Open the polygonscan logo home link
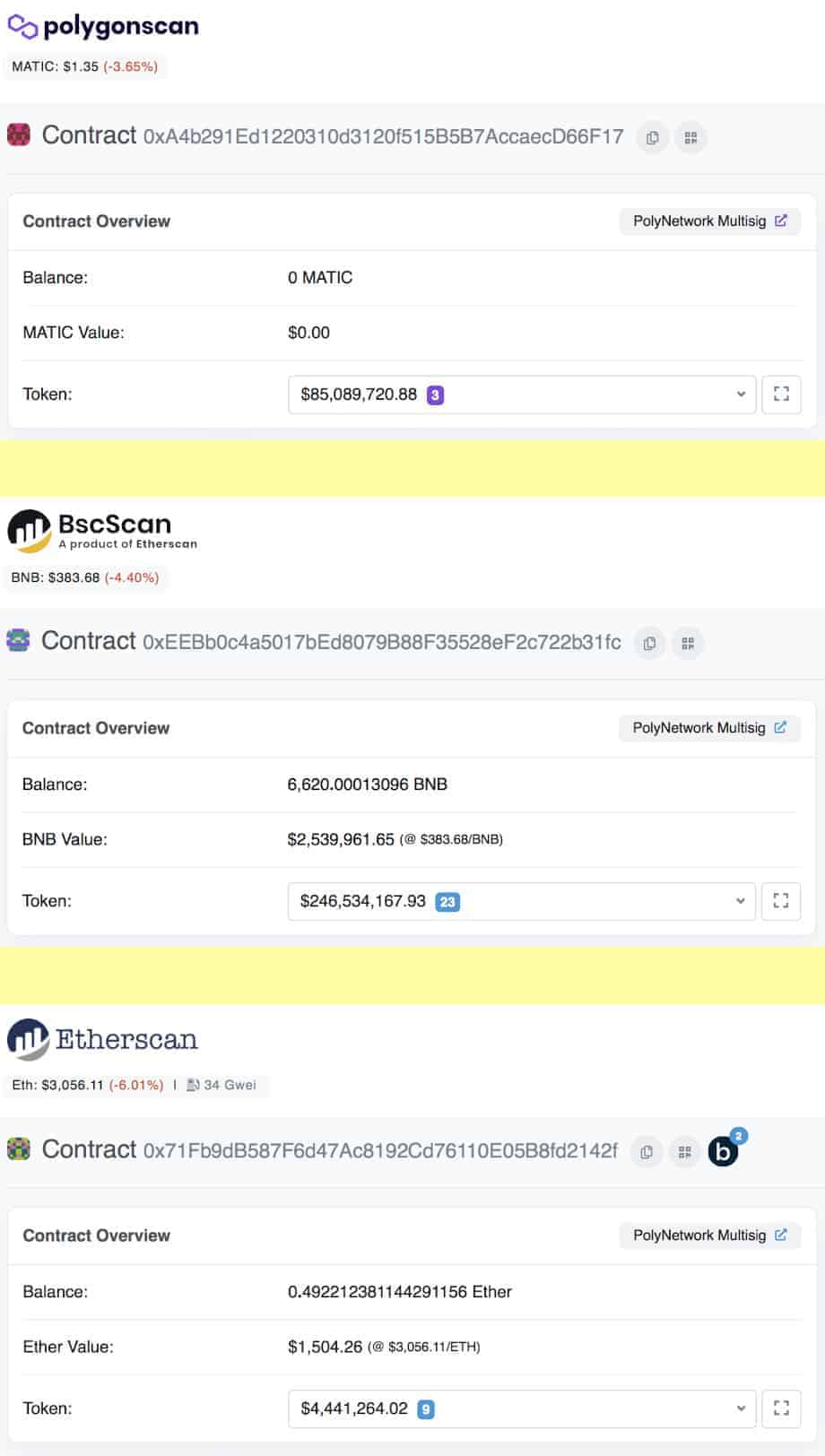This screenshot has height=1456, width=825. pos(103,27)
